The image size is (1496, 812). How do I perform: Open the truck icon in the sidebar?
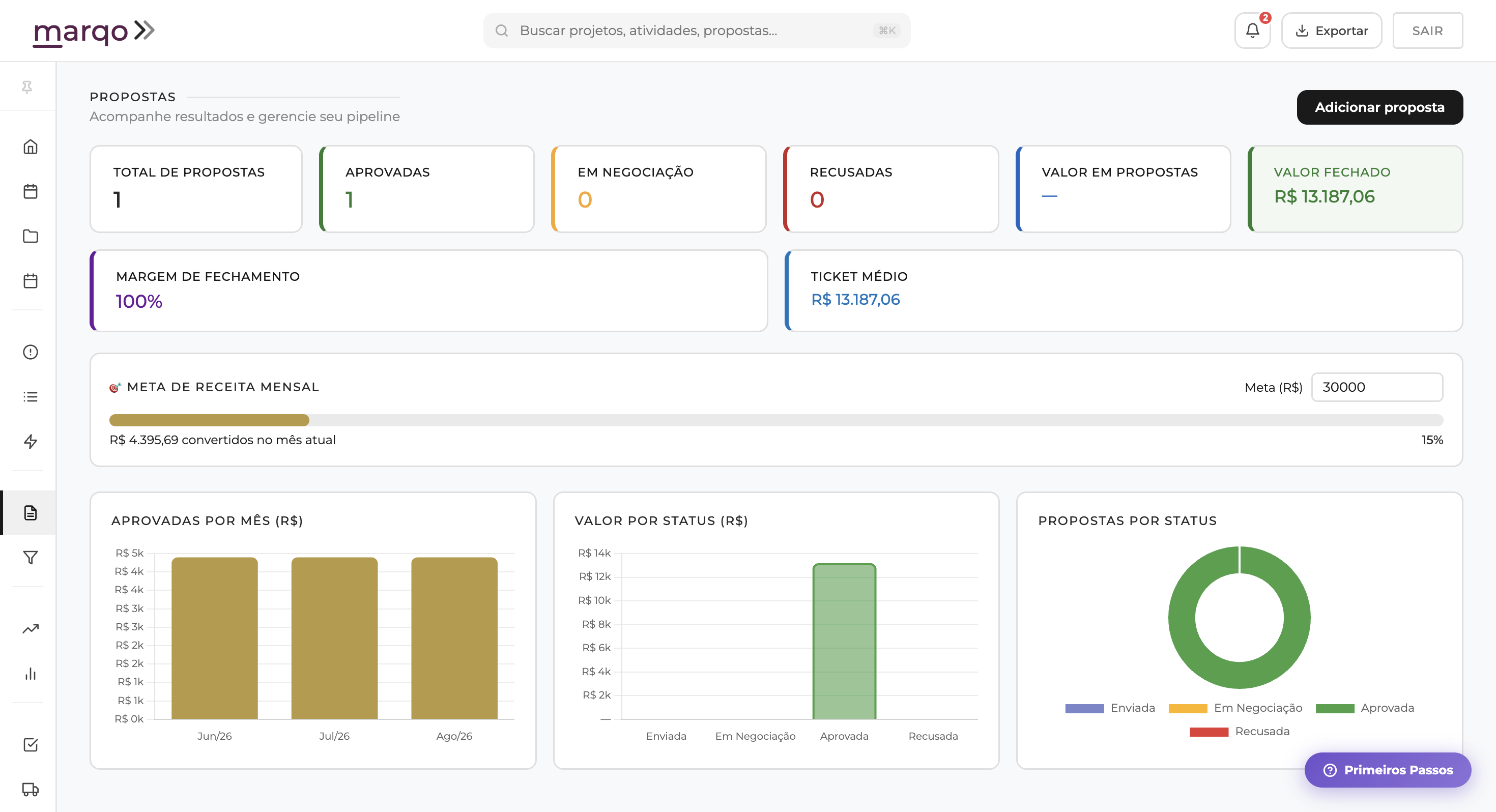30,789
